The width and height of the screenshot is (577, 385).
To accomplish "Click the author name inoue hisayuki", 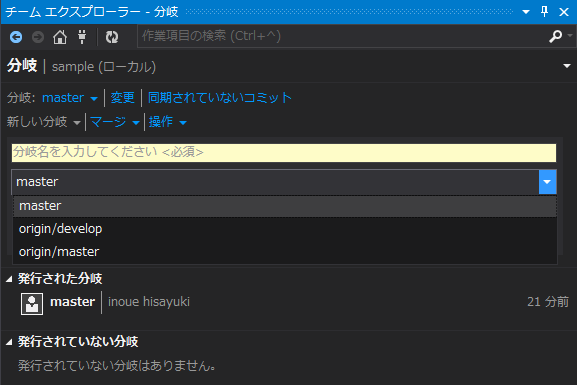I will click(x=149, y=302).
